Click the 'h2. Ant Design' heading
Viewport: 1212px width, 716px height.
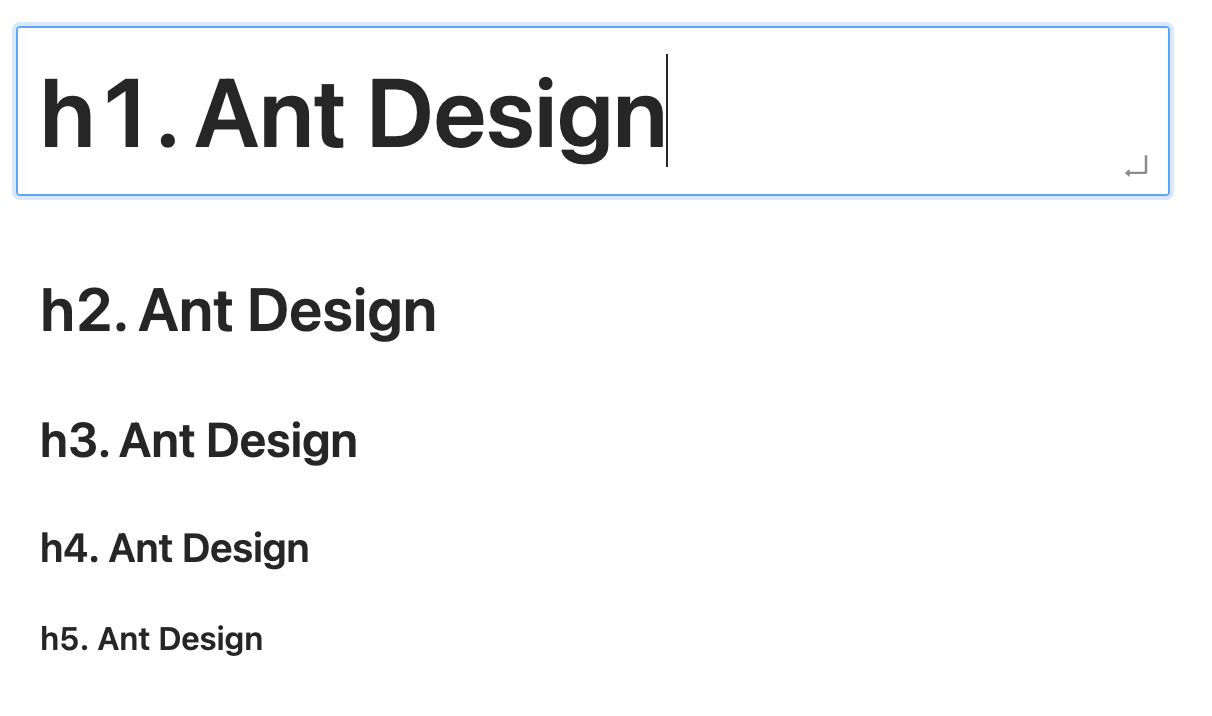[237, 311]
